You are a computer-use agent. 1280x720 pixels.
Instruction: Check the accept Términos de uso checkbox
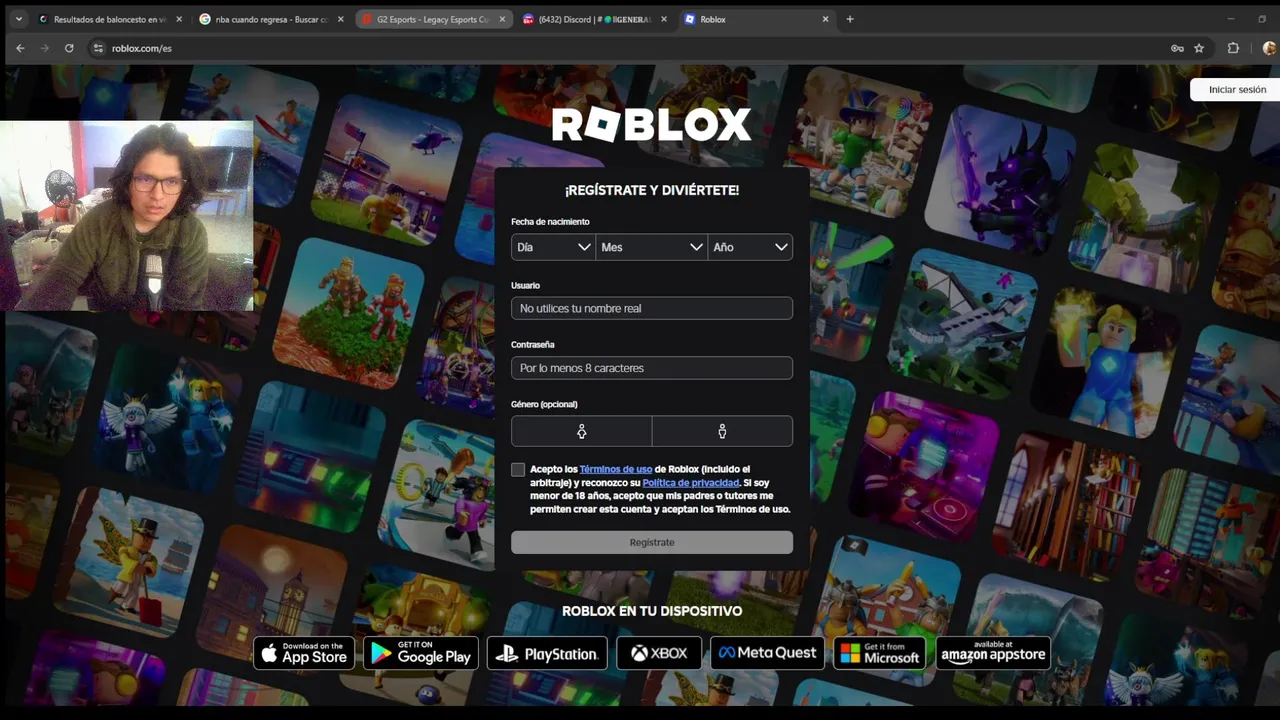tap(518, 469)
